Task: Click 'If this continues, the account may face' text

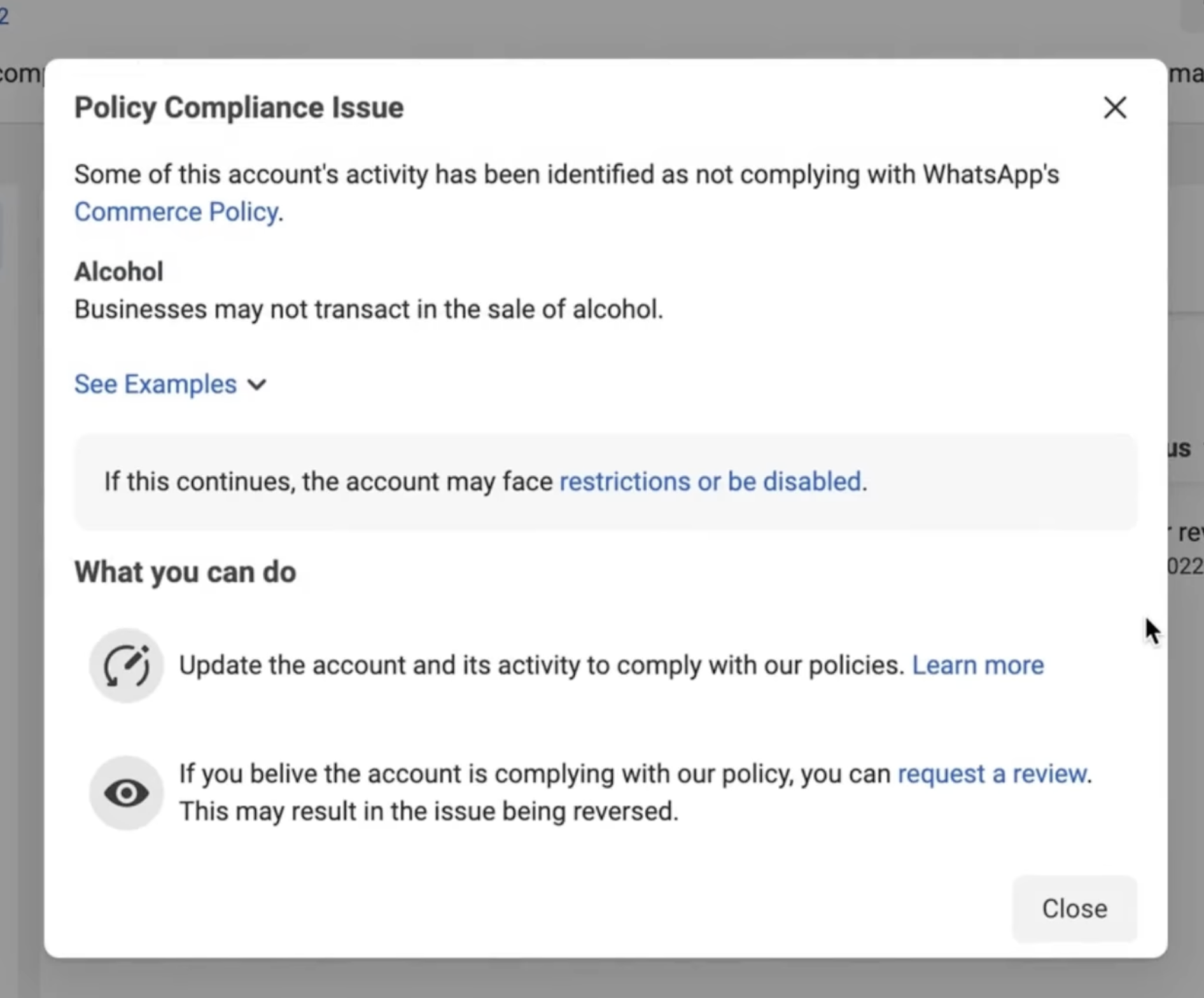Action: coord(328,482)
